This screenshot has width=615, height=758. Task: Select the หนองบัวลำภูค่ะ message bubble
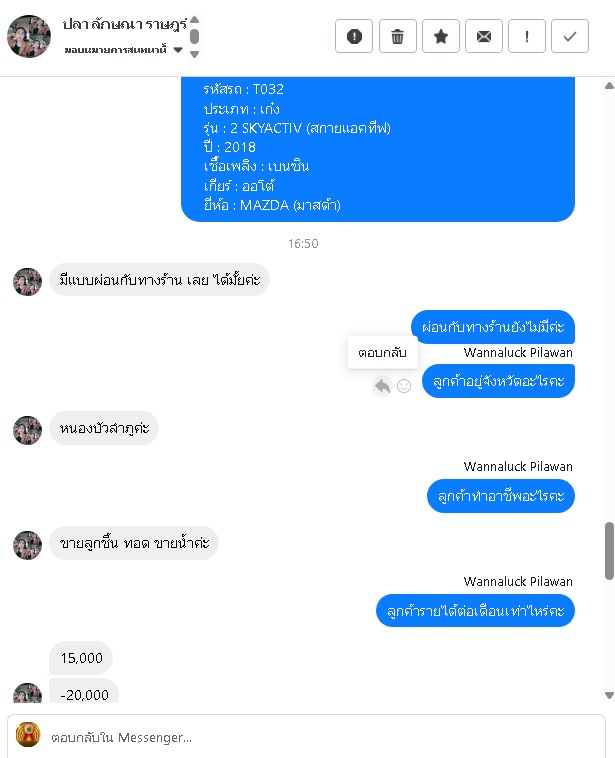coord(104,428)
